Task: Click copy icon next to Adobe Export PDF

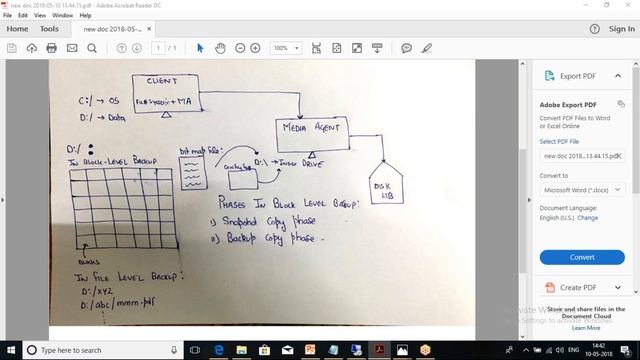Action: coord(621,104)
